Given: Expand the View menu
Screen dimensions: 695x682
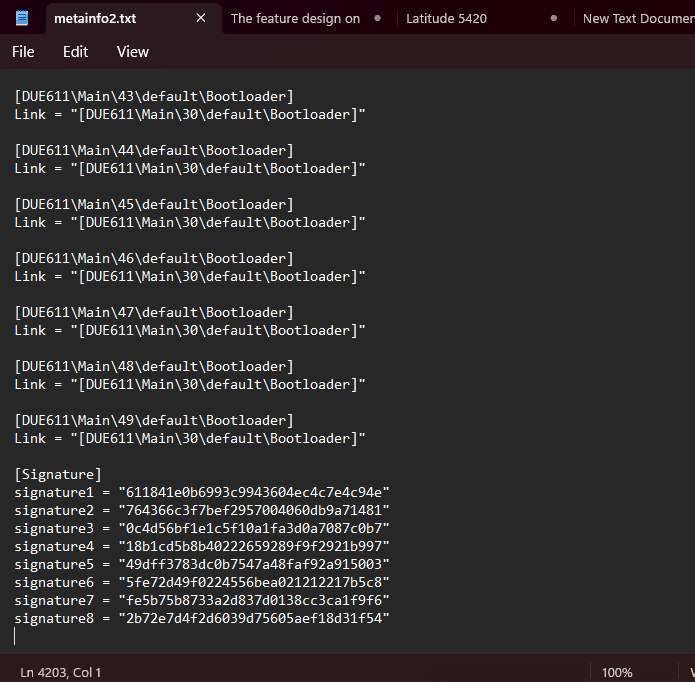Looking at the screenshot, I should (x=132, y=52).
